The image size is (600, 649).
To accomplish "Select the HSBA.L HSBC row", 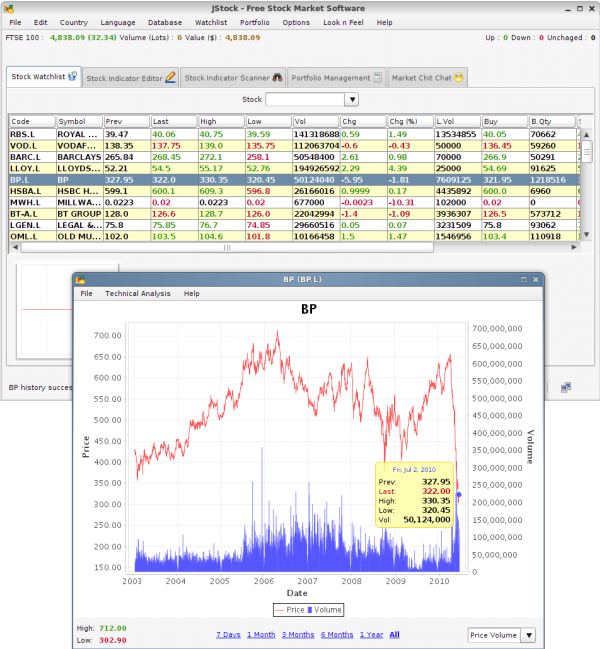I will (x=294, y=191).
